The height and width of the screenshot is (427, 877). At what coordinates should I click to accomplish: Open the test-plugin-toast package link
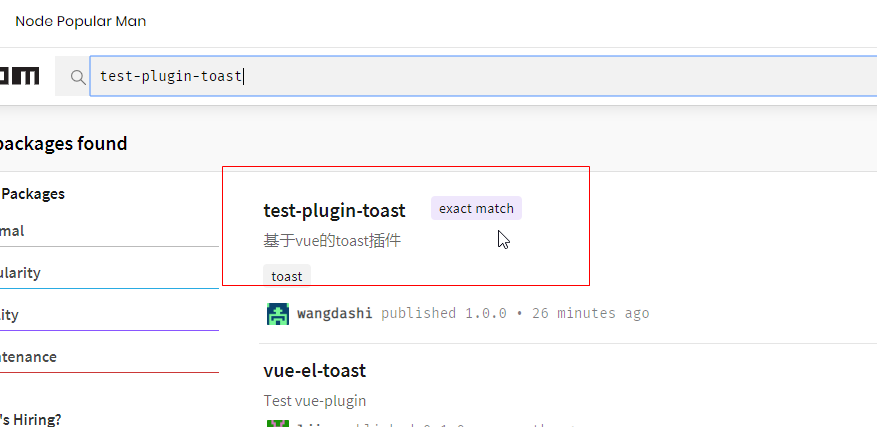point(334,210)
